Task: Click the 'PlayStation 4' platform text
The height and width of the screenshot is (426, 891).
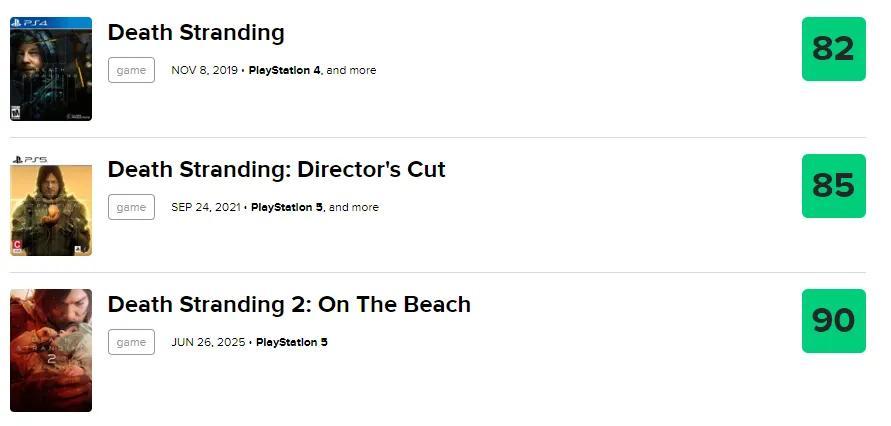Action: (284, 71)
